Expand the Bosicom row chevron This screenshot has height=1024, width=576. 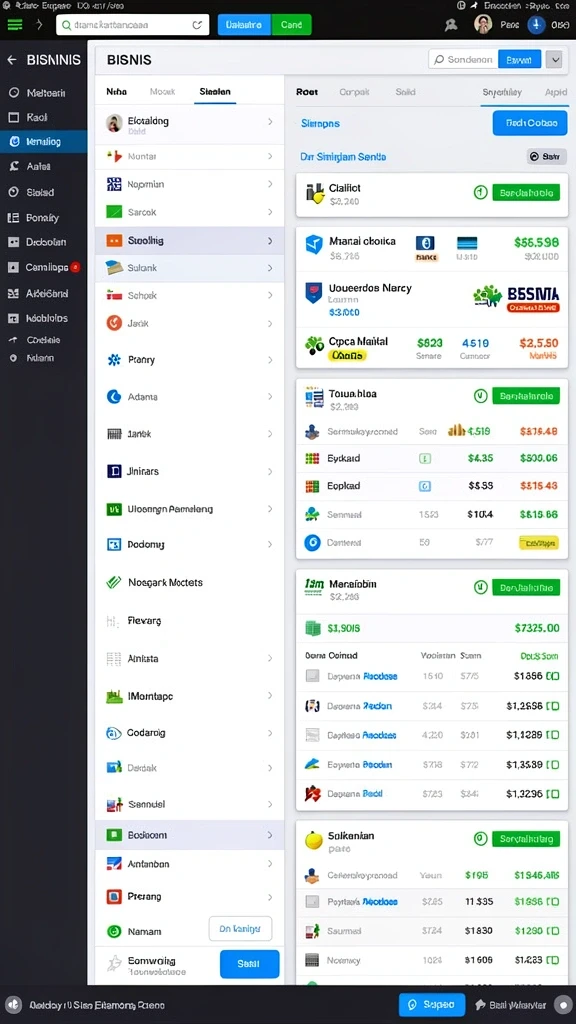(x=270, y=835)
